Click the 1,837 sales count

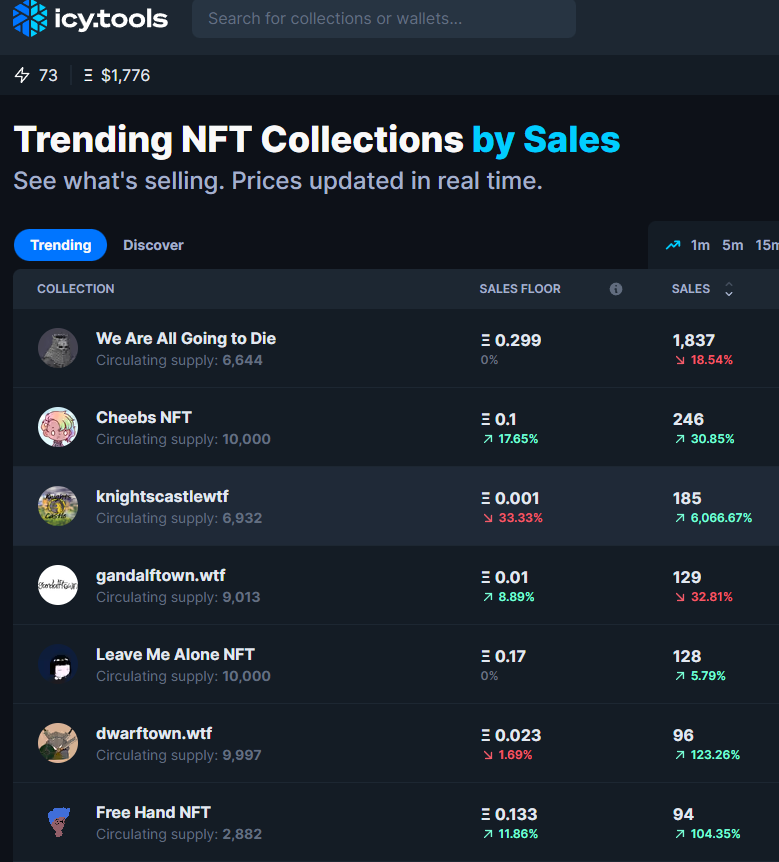click(694, 340)
